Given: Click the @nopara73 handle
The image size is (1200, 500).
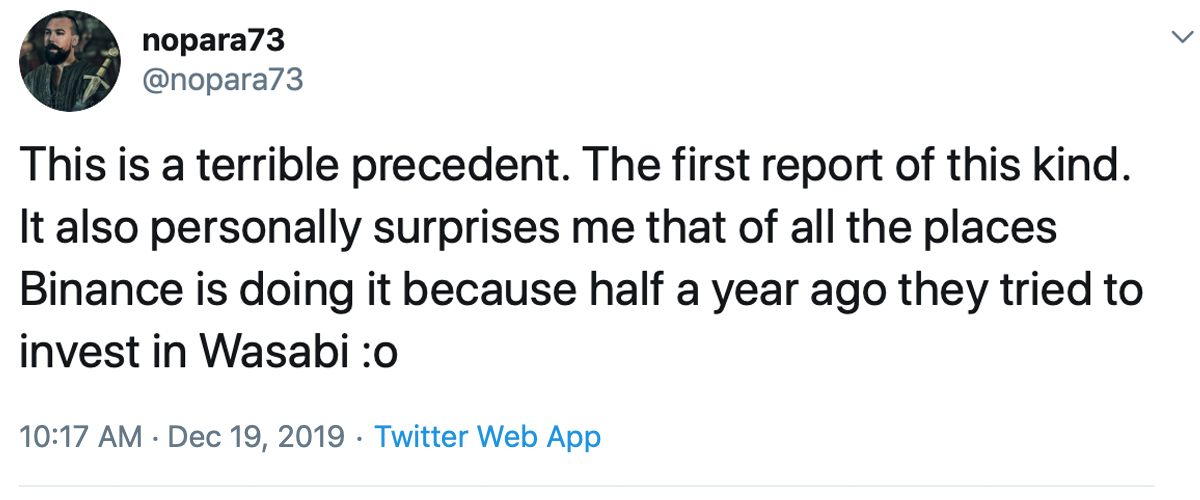Looking at the screenshot, I should (x=224, y=79).
